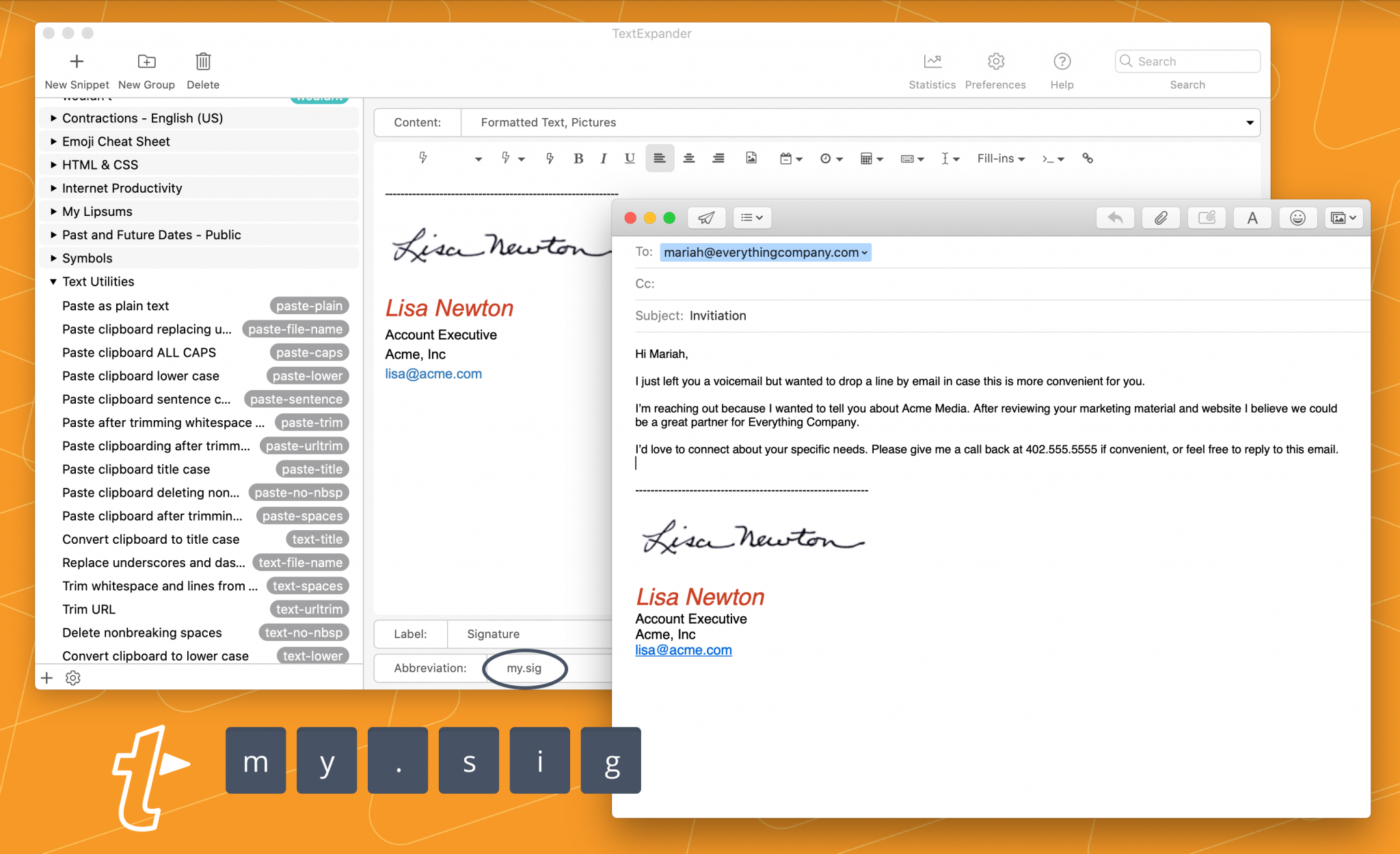This screenshot has height=854, width=1400.
Task: Click the attachment paperclip icon
Action: (1161, 218)
